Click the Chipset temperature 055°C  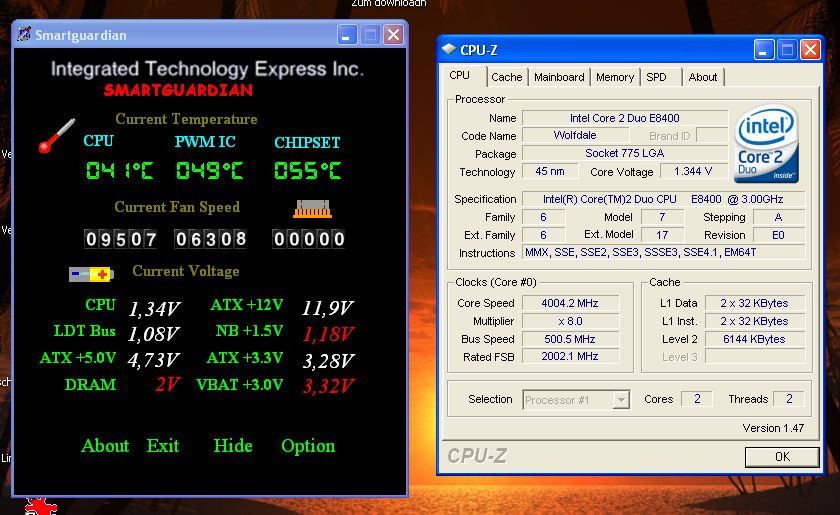coord(308,171)
